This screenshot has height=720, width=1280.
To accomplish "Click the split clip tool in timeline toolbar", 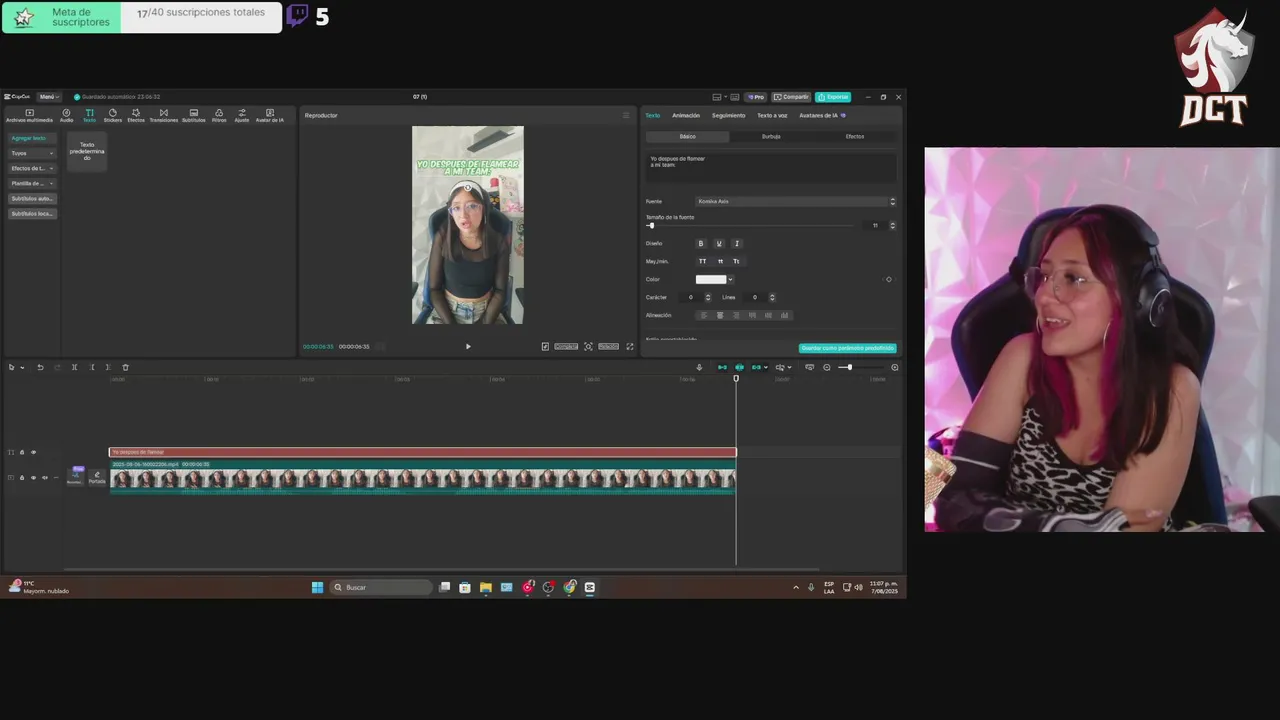I will coord(74,367).
